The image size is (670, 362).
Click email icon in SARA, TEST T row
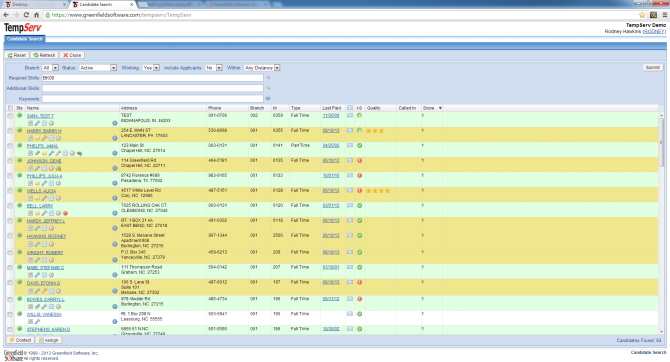tap(350, 115)
